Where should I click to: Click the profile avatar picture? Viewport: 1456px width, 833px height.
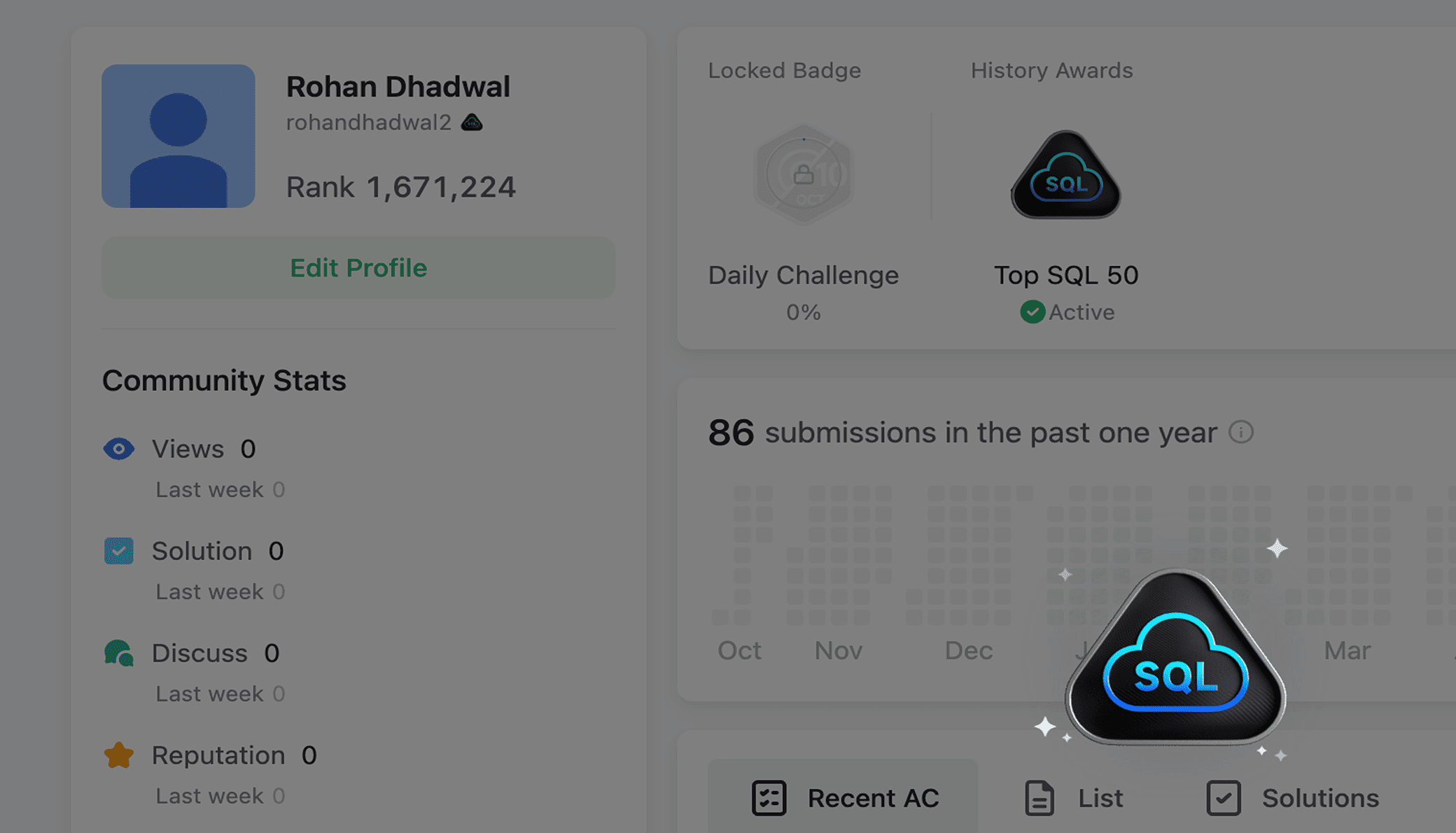click(178, 136)
